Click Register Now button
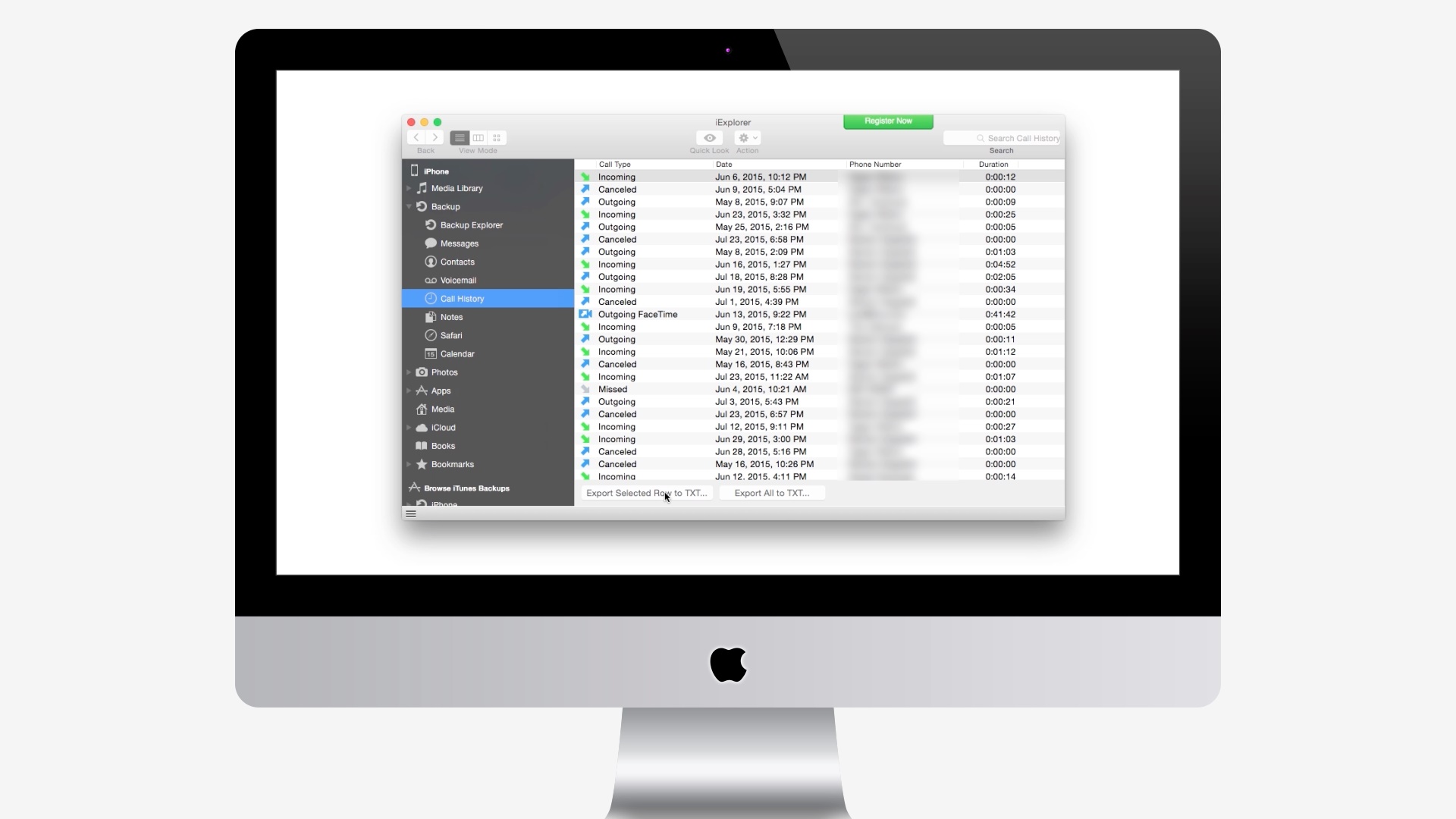 tap(888, 121)
